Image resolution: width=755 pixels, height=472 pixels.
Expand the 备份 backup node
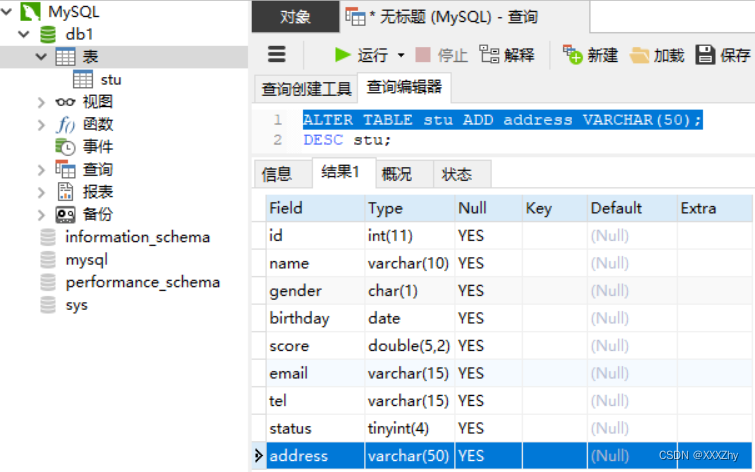pyautogui.click(x=41, y=215)
